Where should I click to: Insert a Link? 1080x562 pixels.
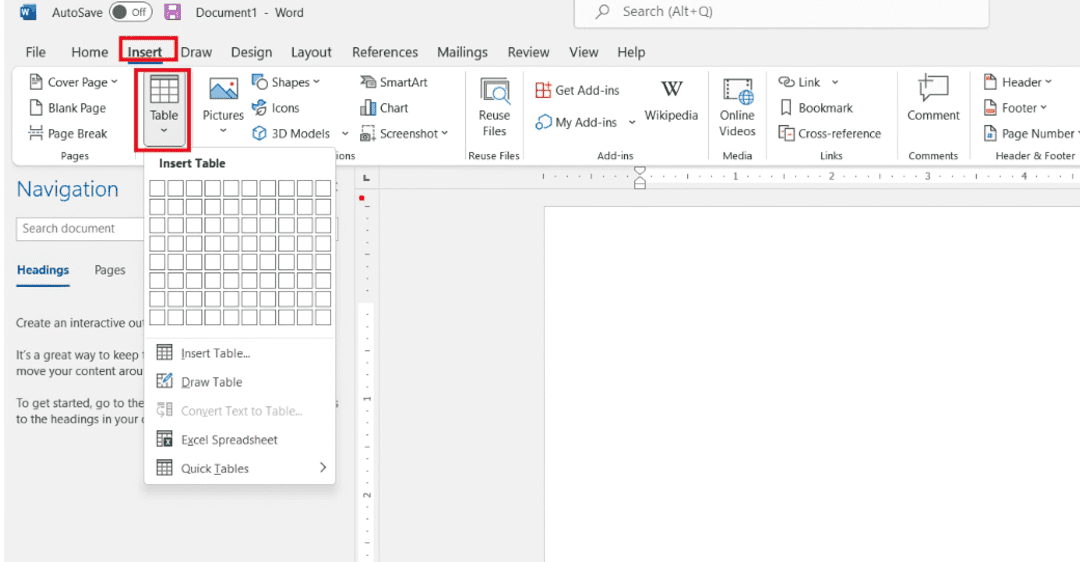point(799,82)
